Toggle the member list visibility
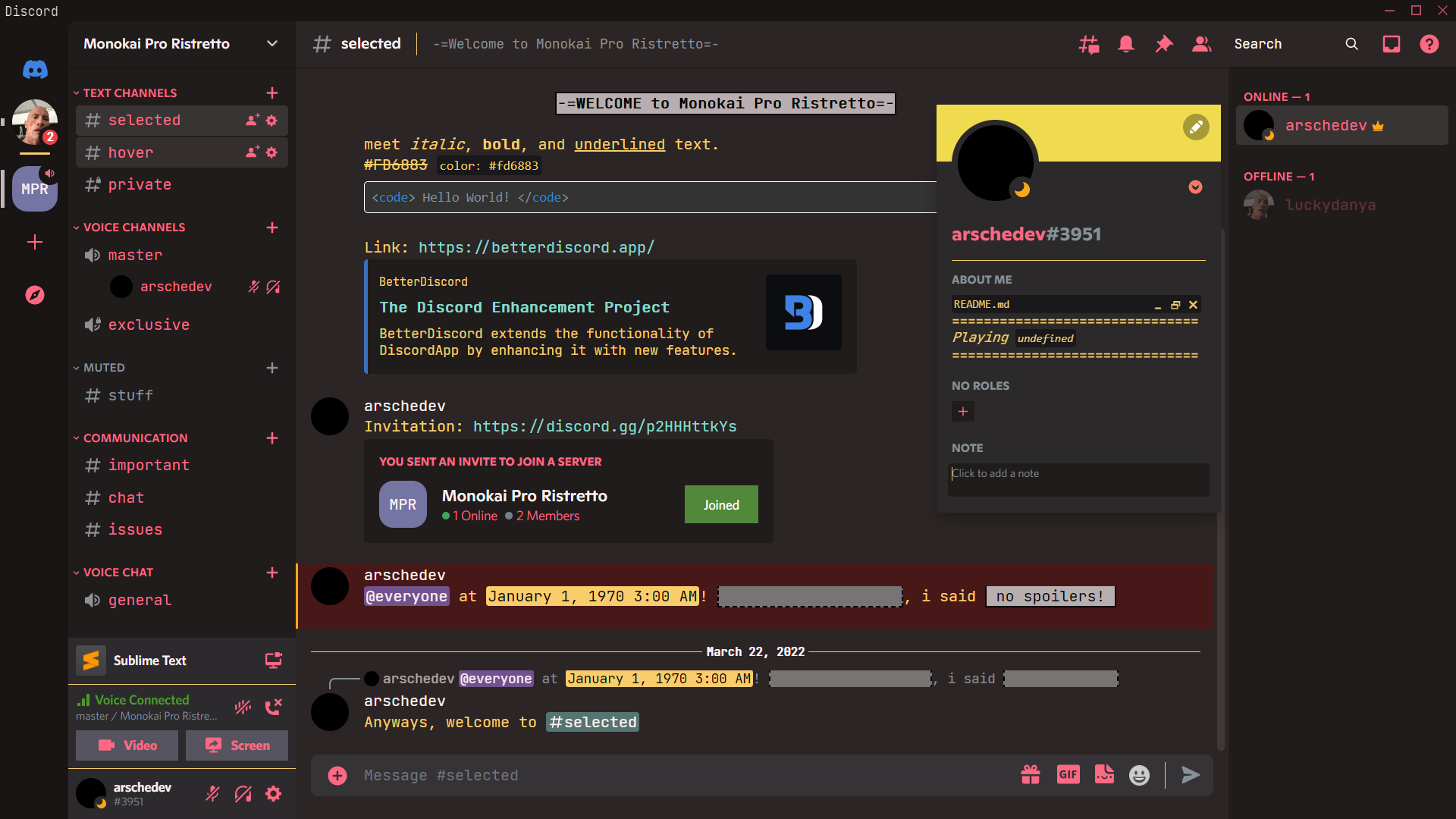1456x819 pixels. [1201, 44]
